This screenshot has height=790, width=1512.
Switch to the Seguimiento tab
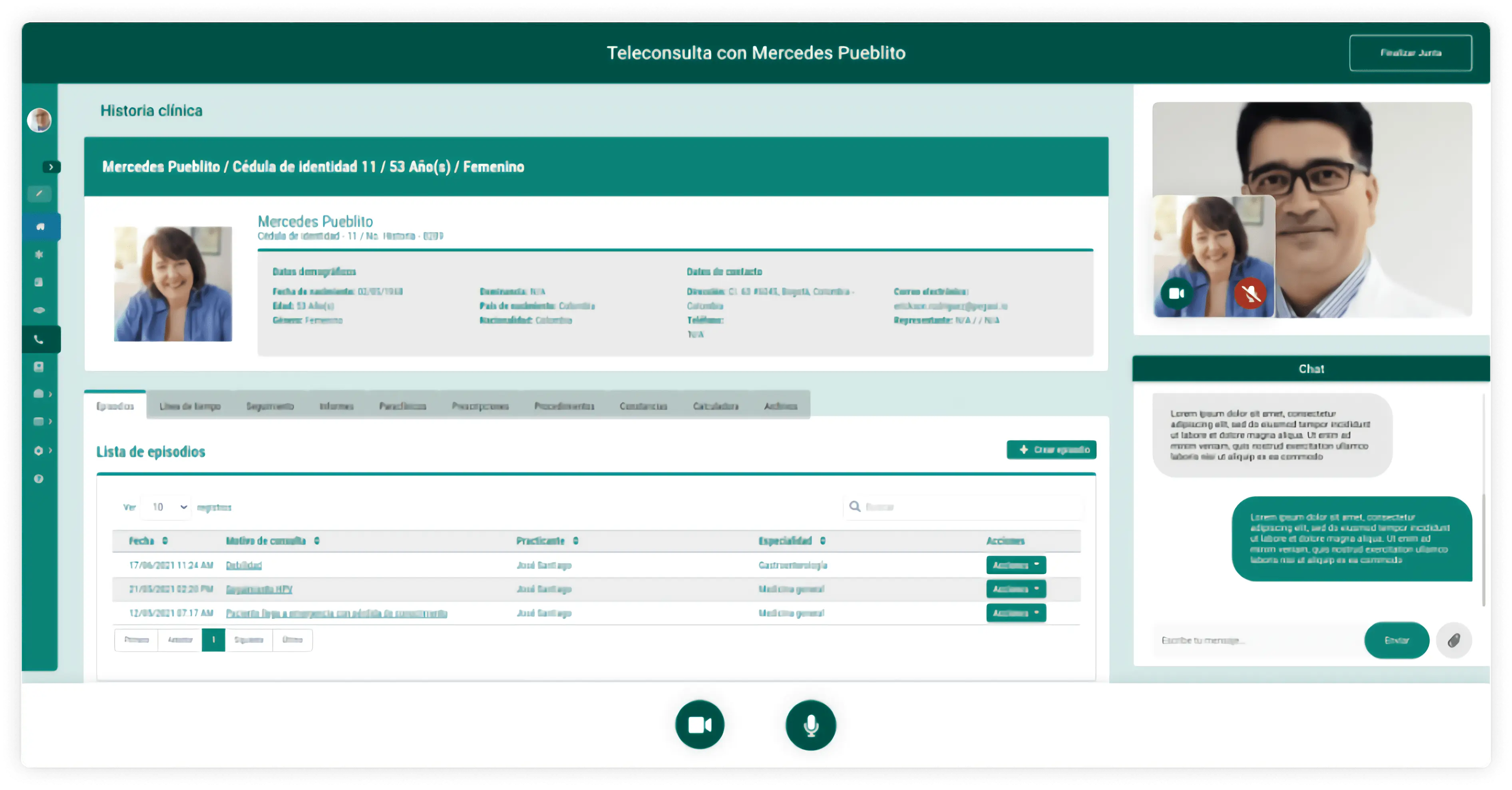[x=270, y=406]
